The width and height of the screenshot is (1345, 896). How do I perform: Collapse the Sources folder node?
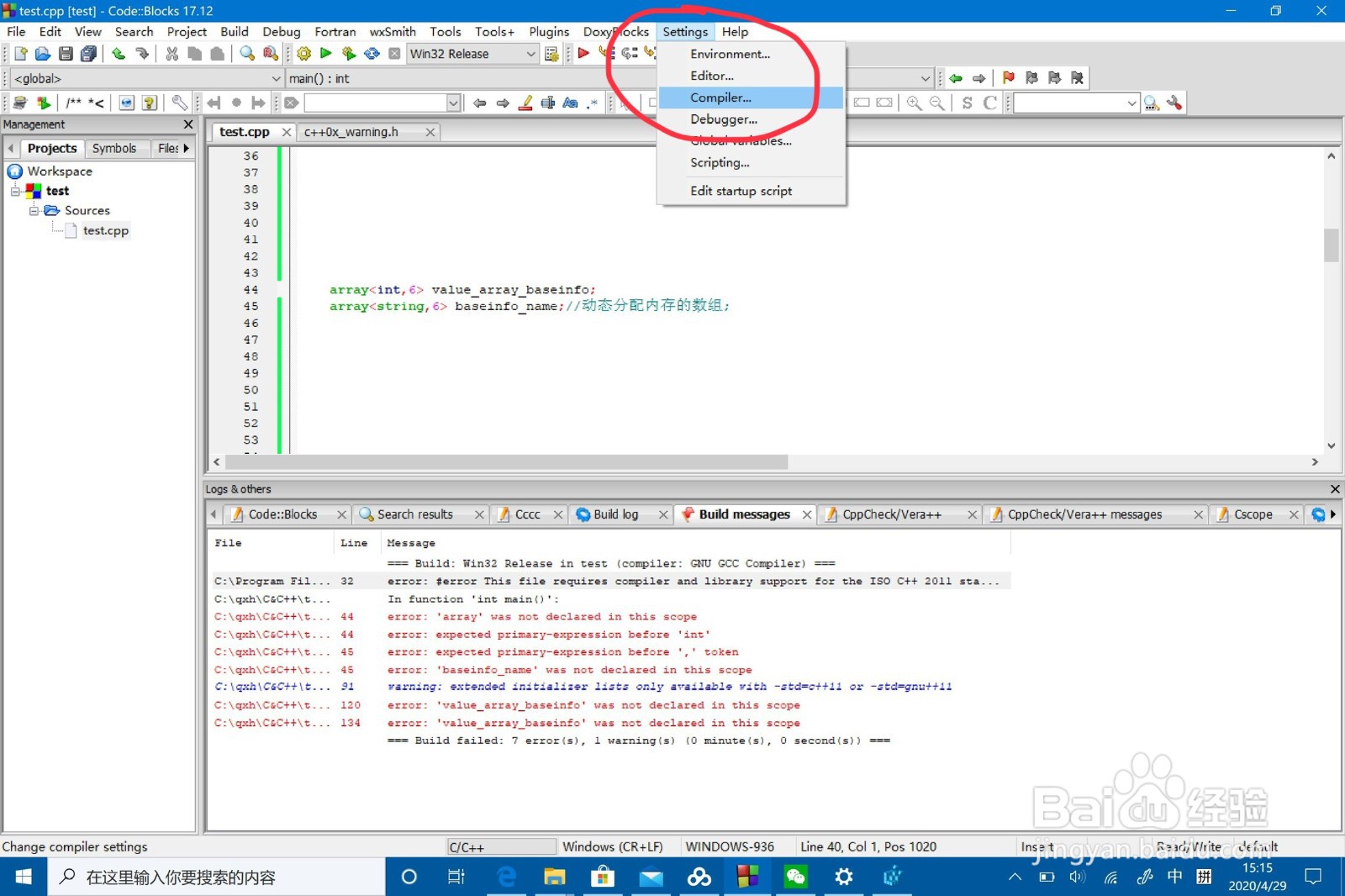[34, 211]
